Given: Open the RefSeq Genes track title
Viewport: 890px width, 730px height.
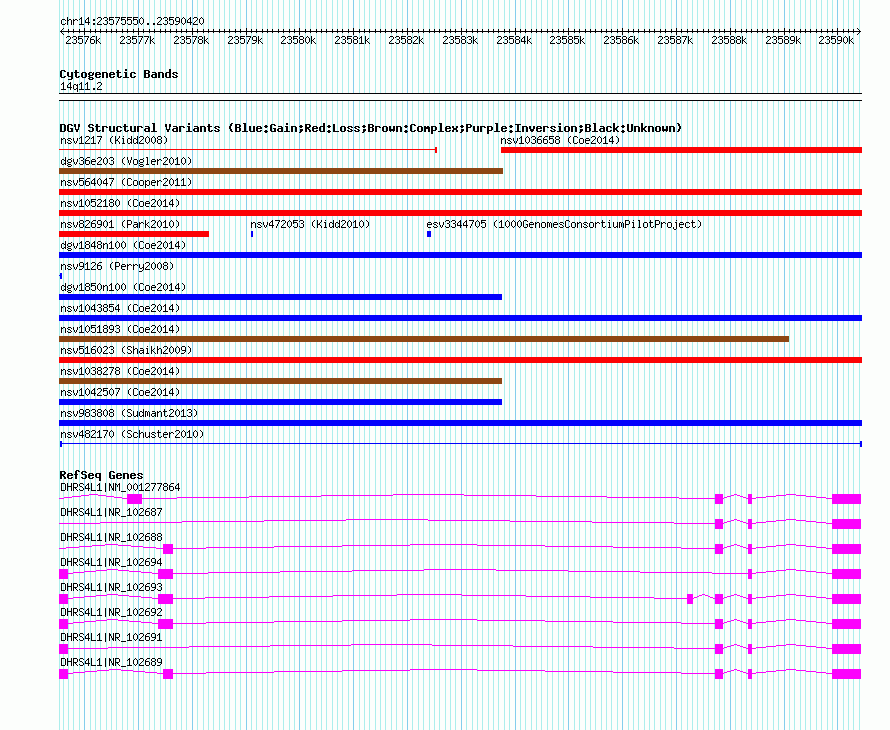Looking at the screenshot, I should pos(102,475).
